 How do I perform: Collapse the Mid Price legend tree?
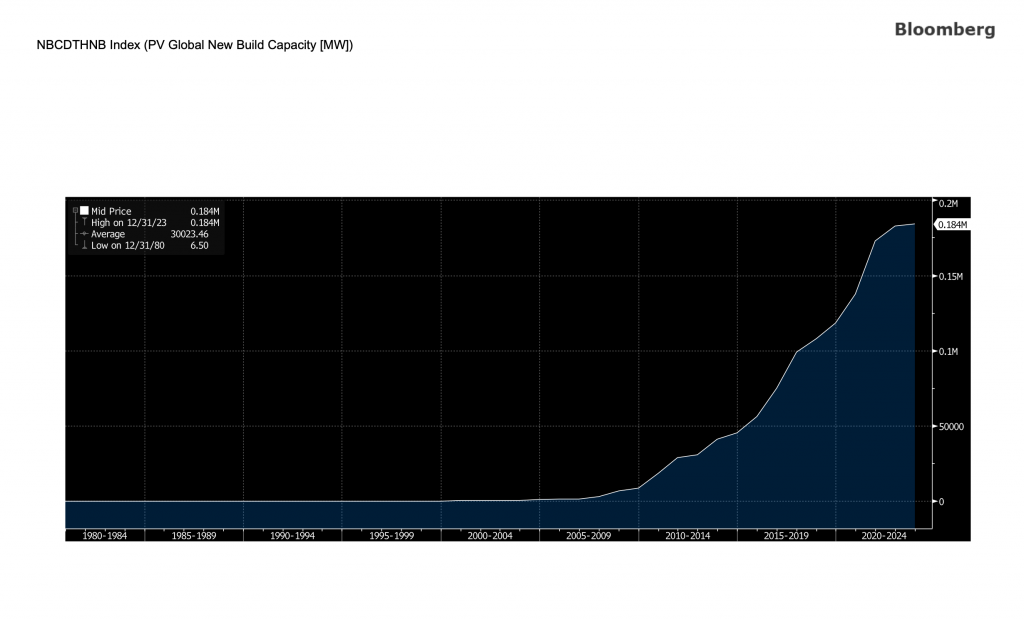(x=75, y=211)
